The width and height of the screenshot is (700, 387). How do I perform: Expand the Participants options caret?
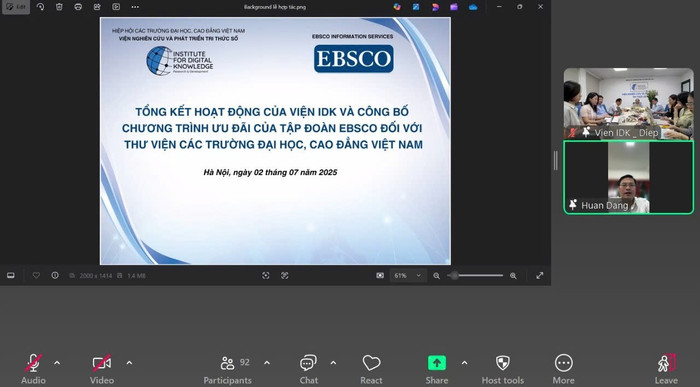[267, 363]
